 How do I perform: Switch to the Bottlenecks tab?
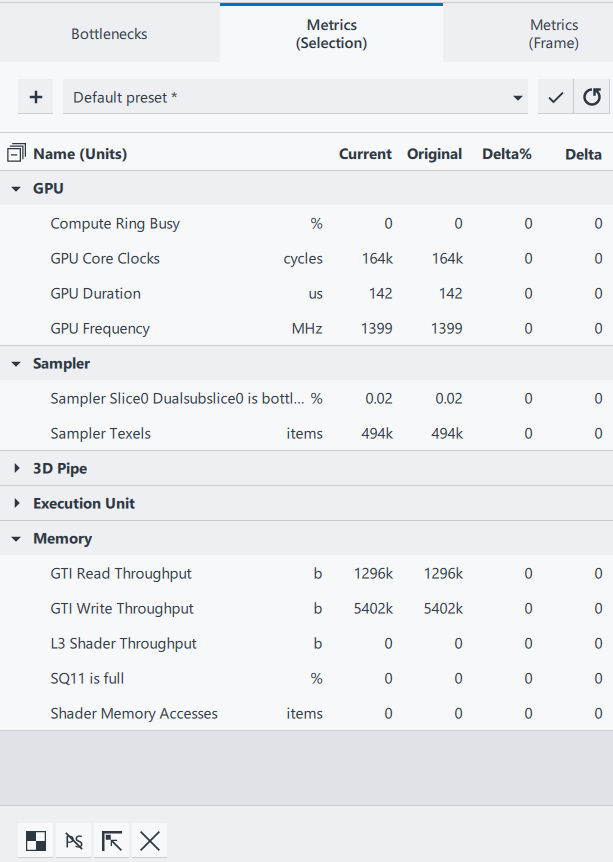pyautogui.click(x=109, y=34)
